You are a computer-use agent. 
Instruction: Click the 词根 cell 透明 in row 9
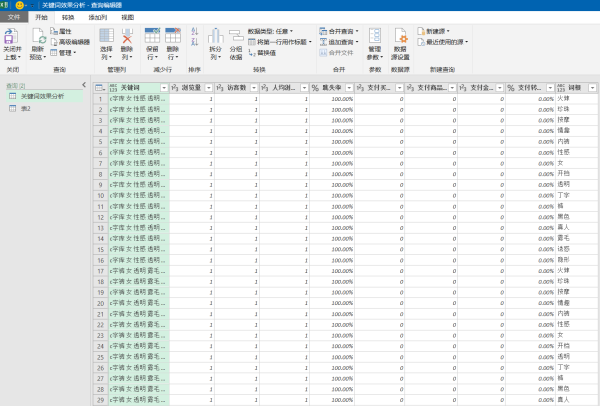pos(576,185)
